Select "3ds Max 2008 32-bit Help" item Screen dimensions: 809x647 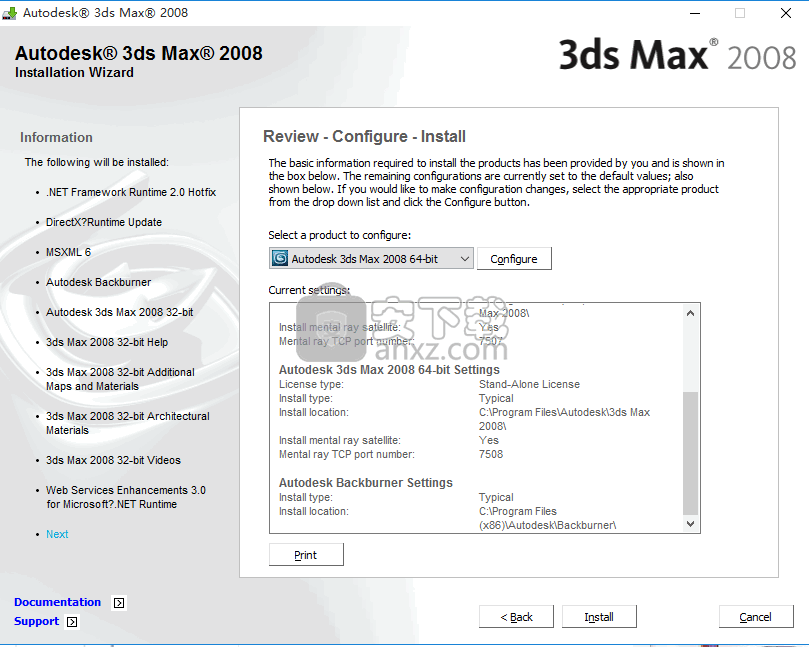pos(107,342)
